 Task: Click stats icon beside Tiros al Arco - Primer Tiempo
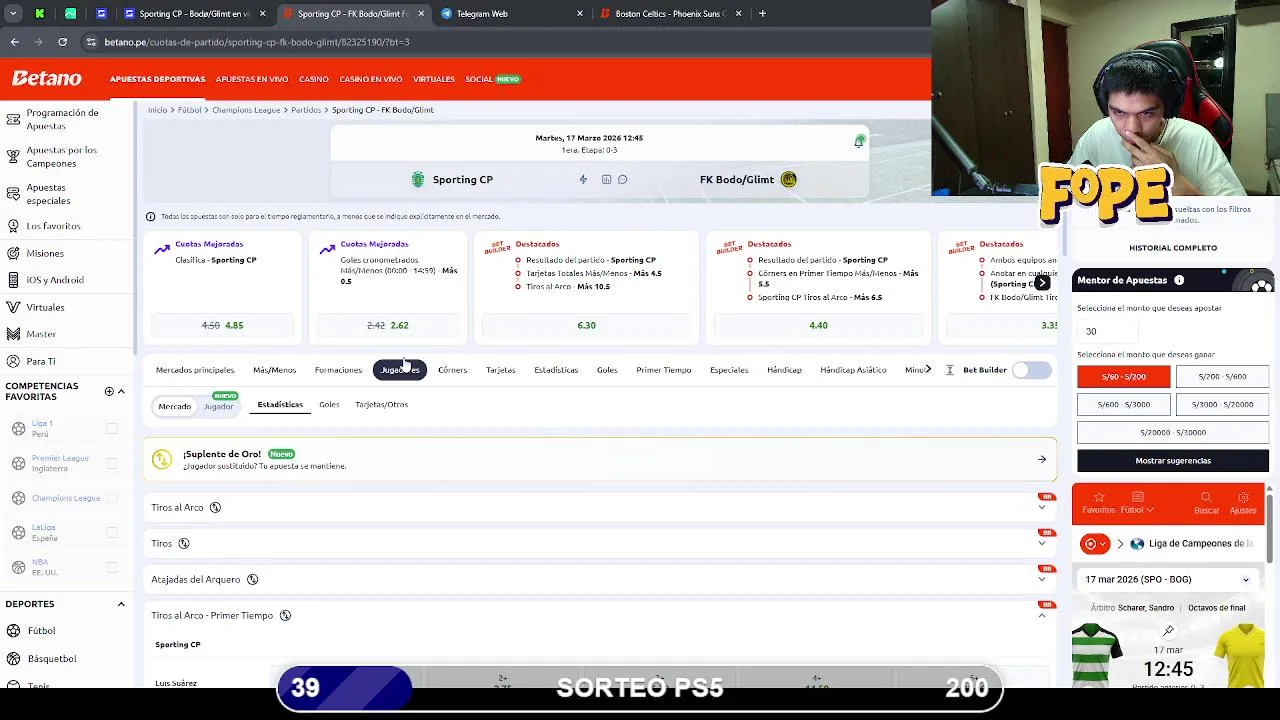(285, 615)
